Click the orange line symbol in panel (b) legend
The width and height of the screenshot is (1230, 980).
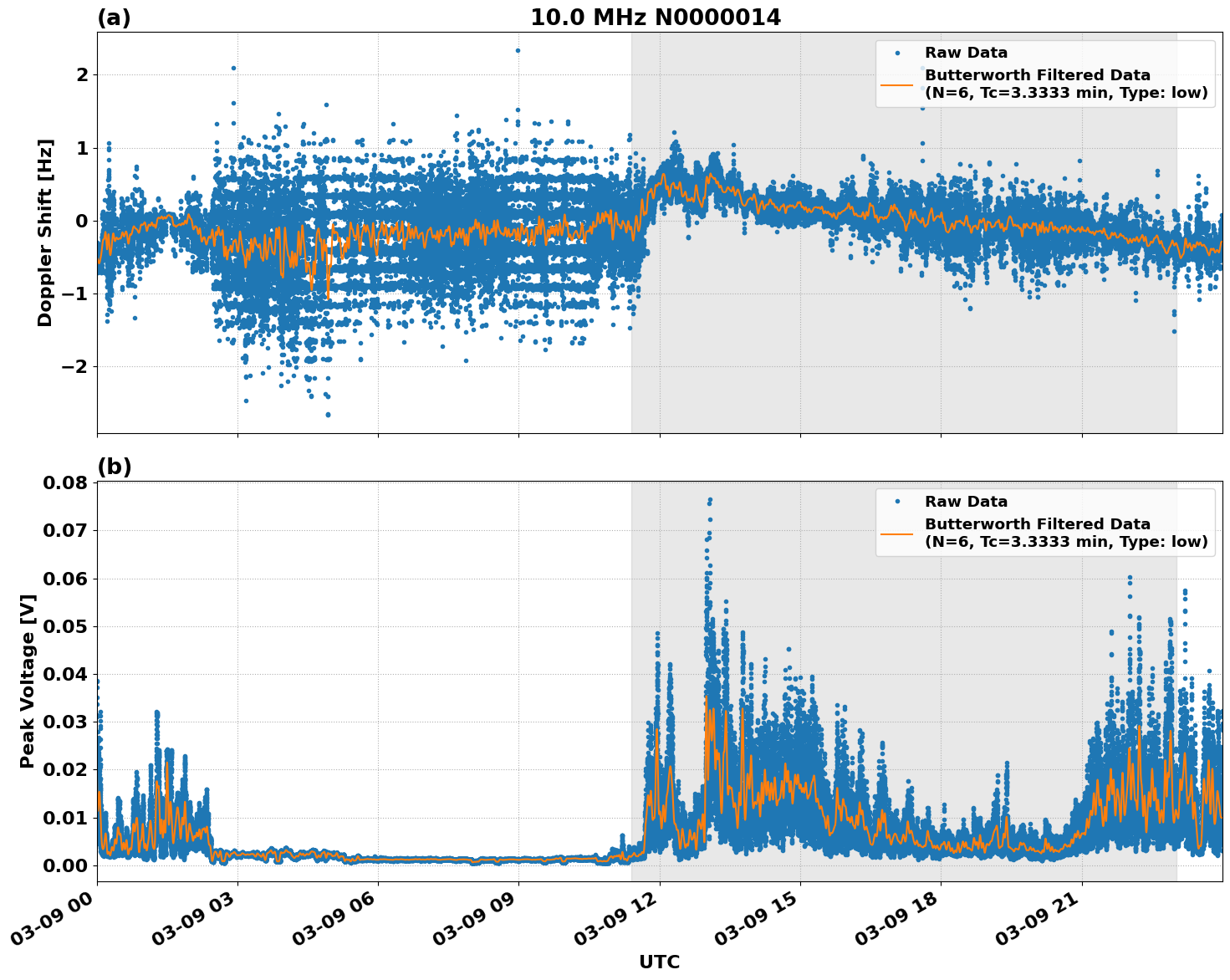point(899,533)
